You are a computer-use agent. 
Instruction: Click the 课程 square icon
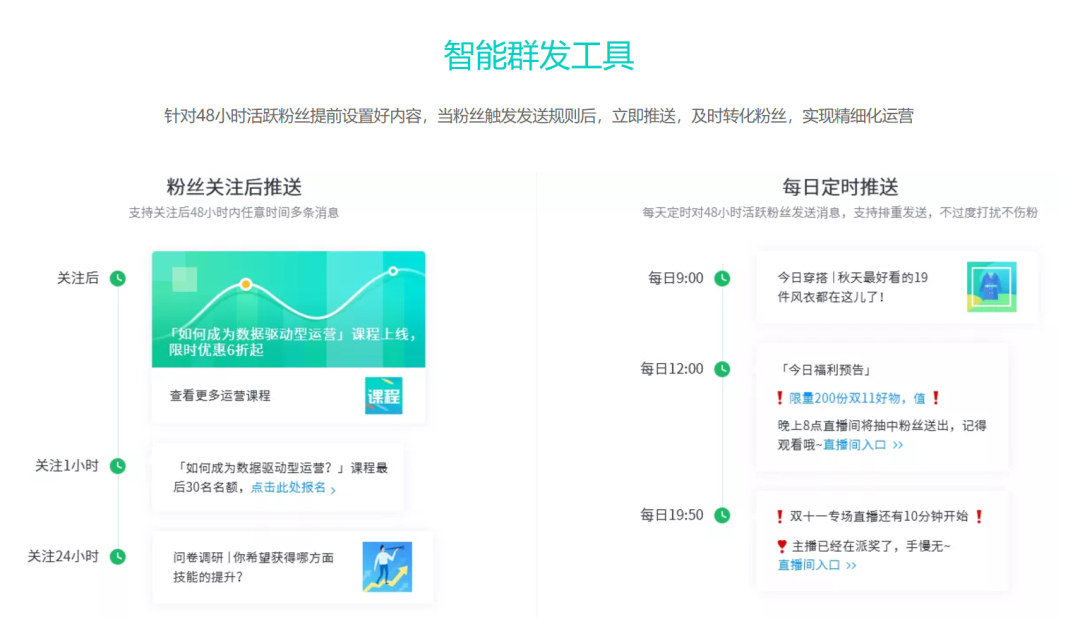coord(383,395)
